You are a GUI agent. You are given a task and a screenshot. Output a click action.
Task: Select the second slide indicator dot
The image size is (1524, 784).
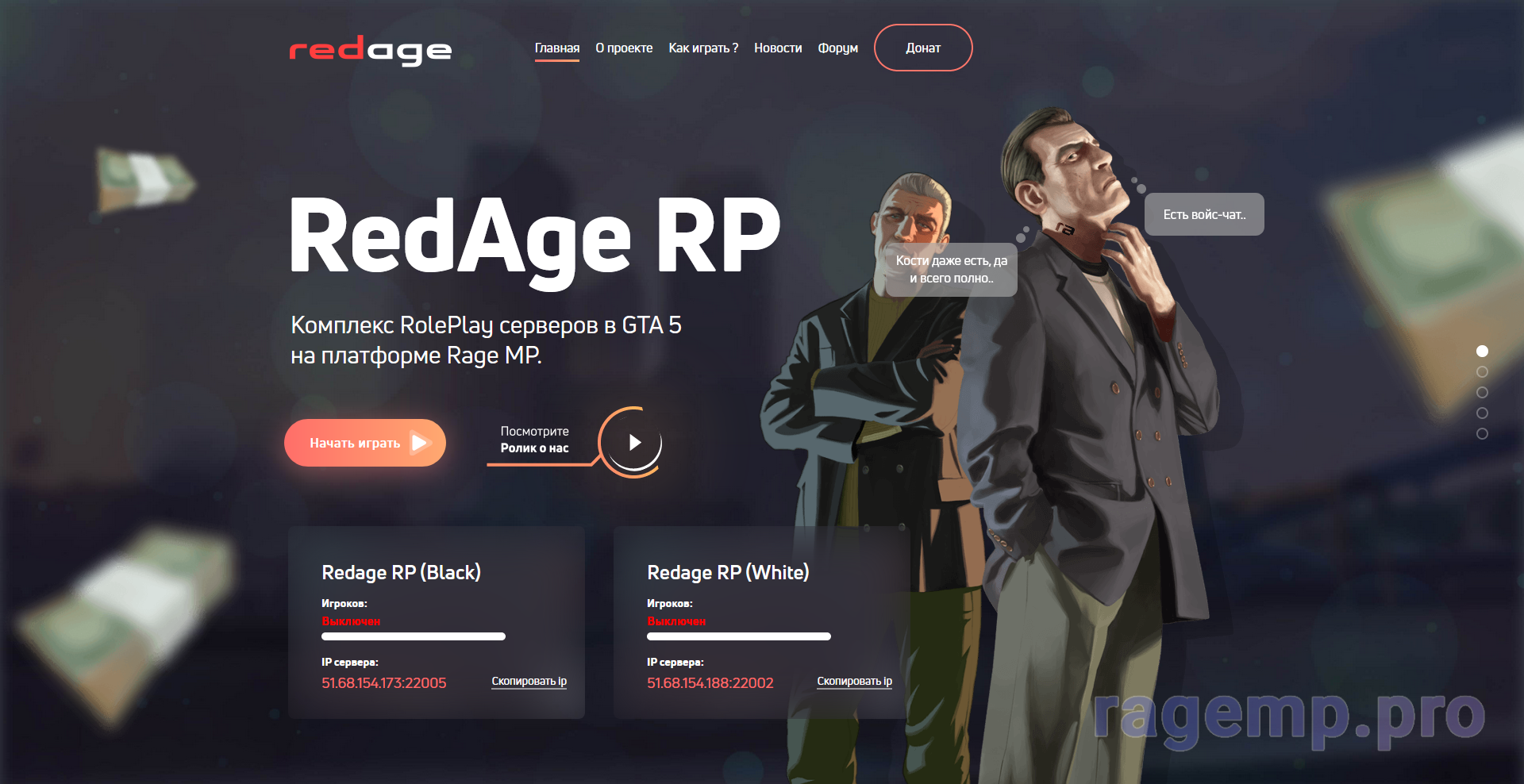point(1482,371)
